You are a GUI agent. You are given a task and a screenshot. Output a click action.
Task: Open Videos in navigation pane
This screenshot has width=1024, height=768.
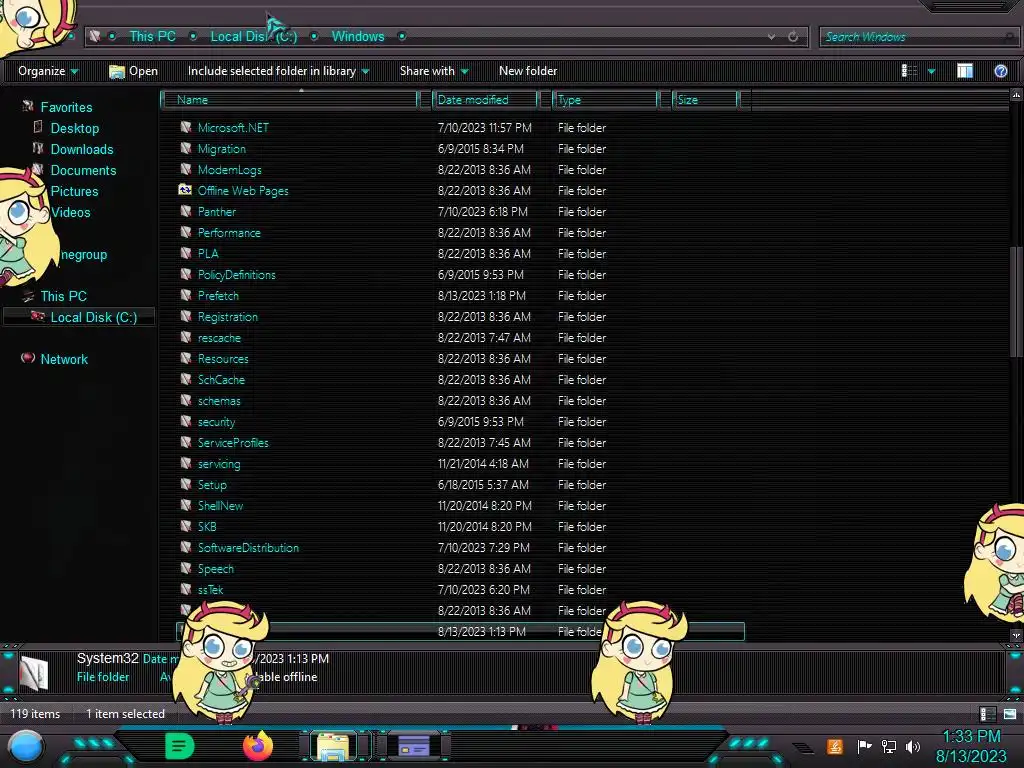(71, 212)
